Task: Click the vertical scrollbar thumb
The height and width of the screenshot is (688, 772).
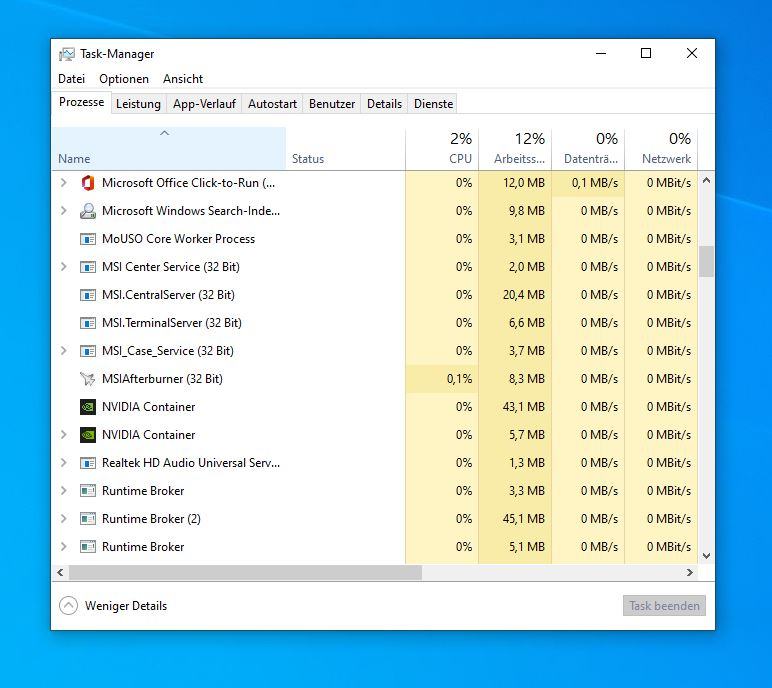Action: (x=707, y=261)
